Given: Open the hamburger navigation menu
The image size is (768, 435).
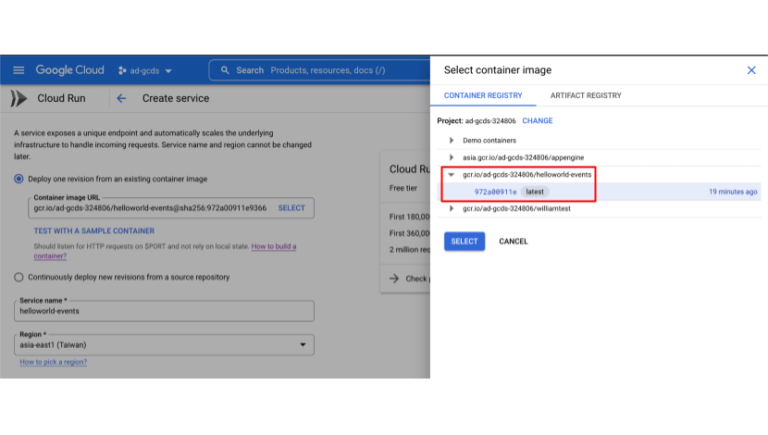Looking at the screenshot, I should click(19, 70).
